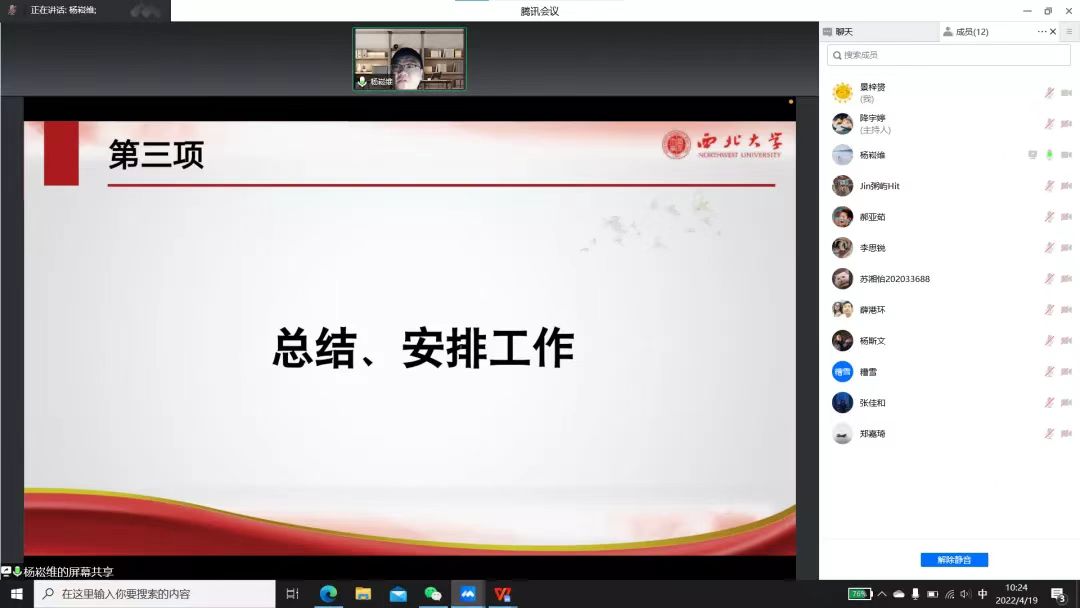Viewport: 1080px width, 608px height.
Task: Open Microsoft Edge from the taskbar
Action: point(328,594)
